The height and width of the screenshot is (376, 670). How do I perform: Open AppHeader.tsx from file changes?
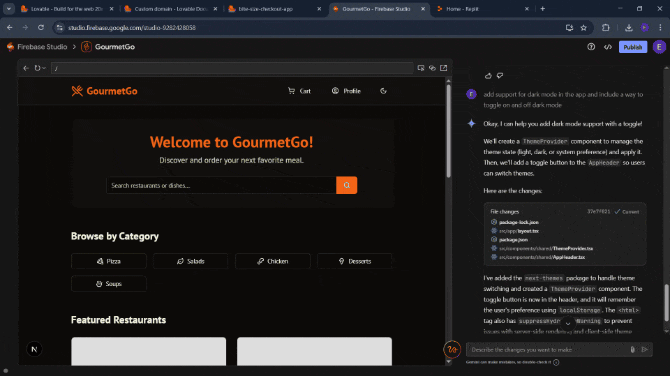coord(541,257)
